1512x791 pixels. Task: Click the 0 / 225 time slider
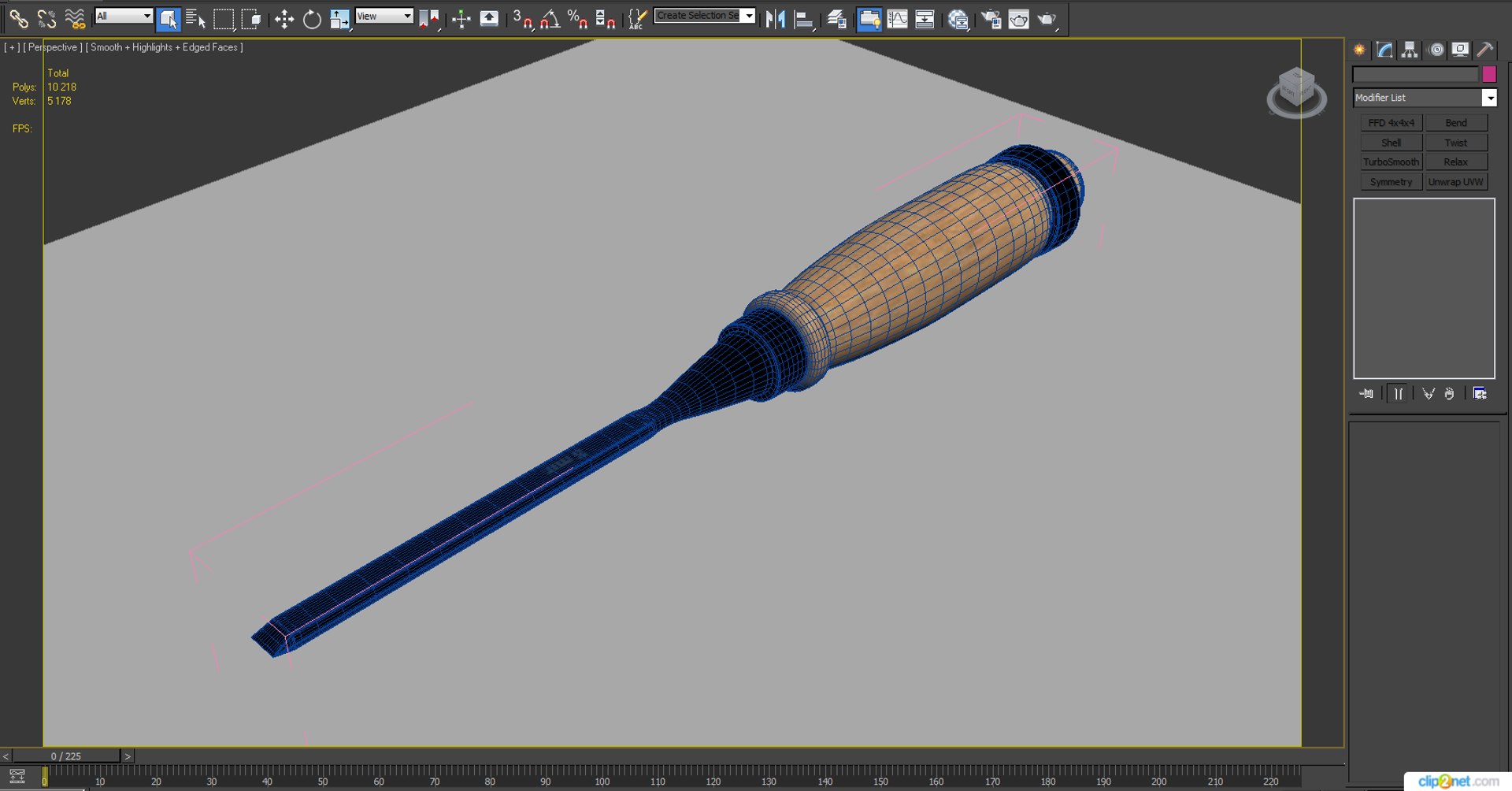66,756
